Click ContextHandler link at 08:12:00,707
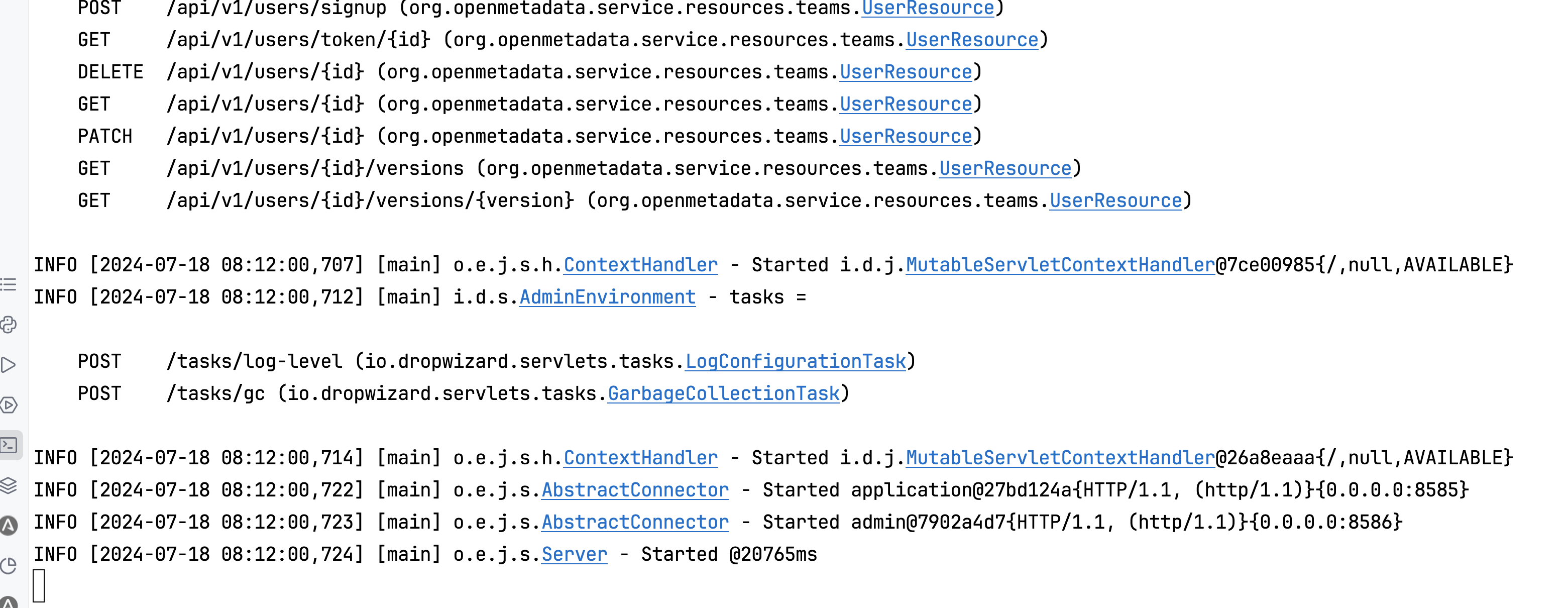 tap(640, 265)
